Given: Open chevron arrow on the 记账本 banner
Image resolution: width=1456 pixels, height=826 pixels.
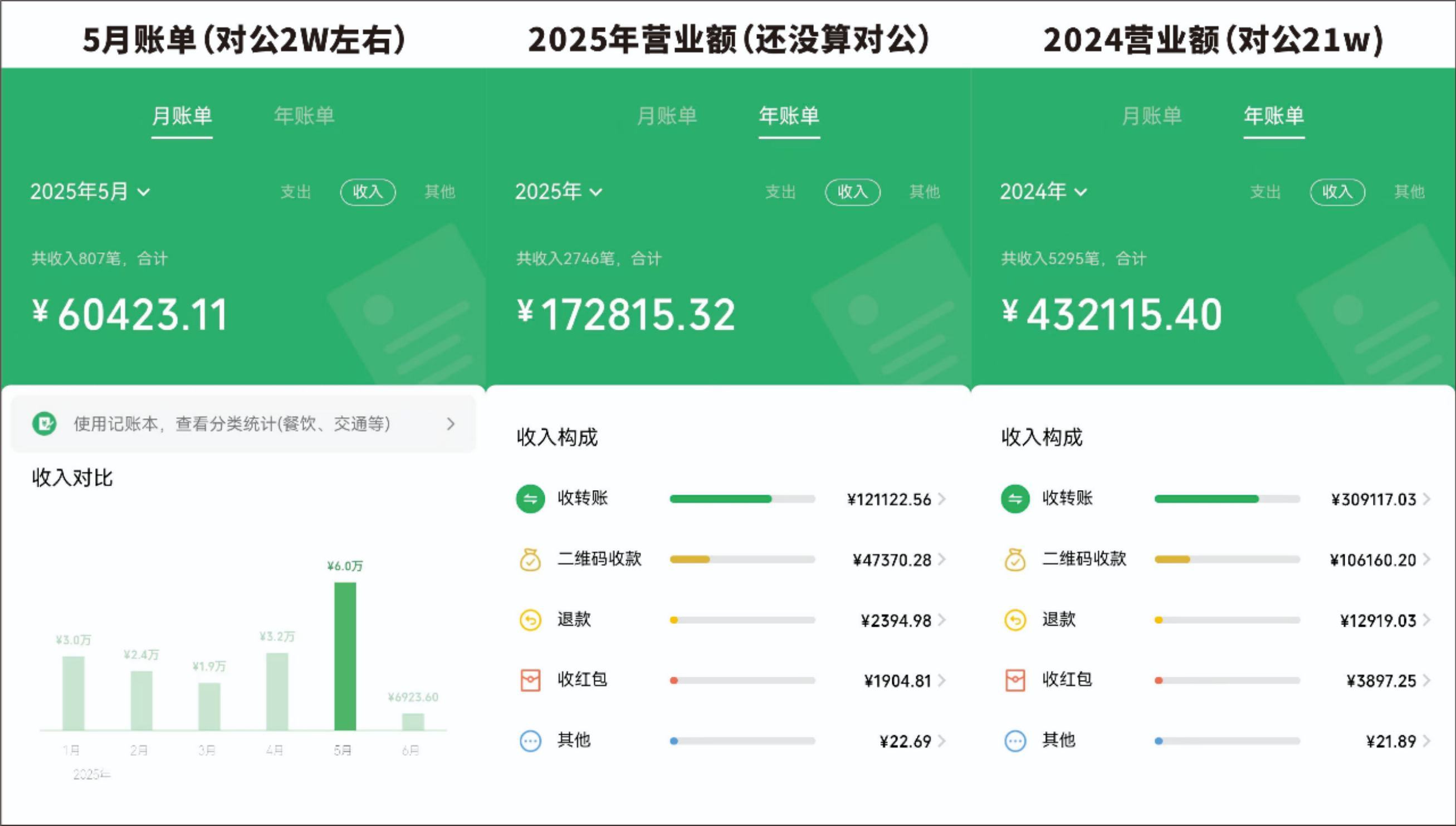Looking at the screenshot, I should coord(451,424).
